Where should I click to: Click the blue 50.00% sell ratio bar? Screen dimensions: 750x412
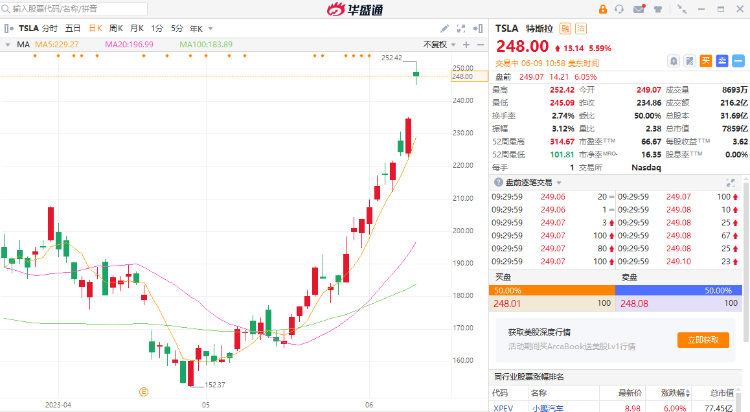click(678, 290)
